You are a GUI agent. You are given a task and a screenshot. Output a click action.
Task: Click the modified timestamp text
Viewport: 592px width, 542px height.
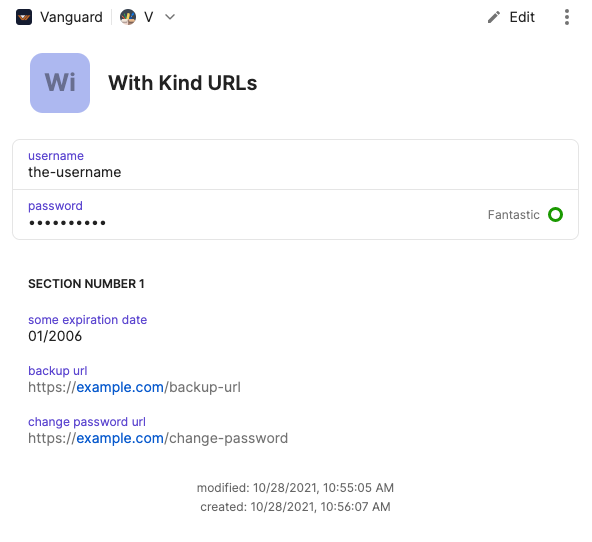(x=295, y=488)
